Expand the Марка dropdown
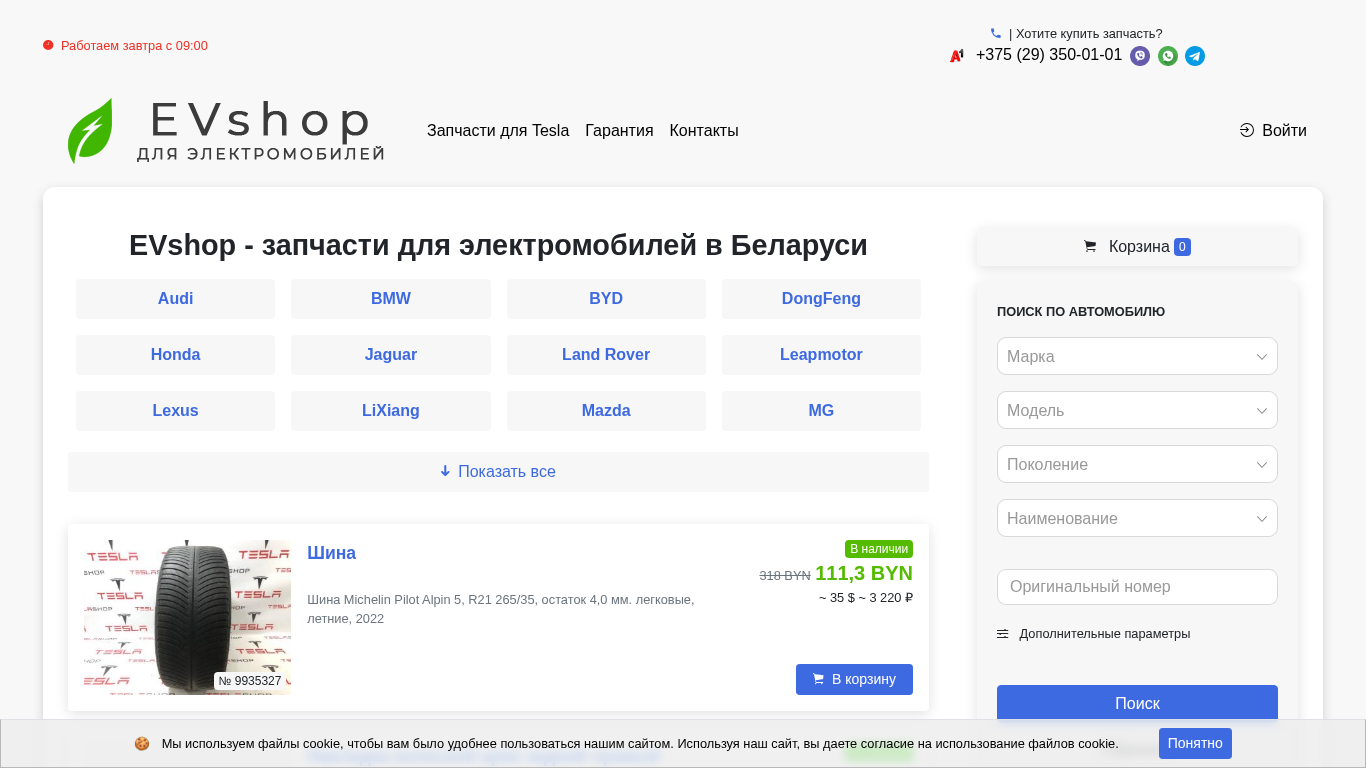 coord(1137,356)
